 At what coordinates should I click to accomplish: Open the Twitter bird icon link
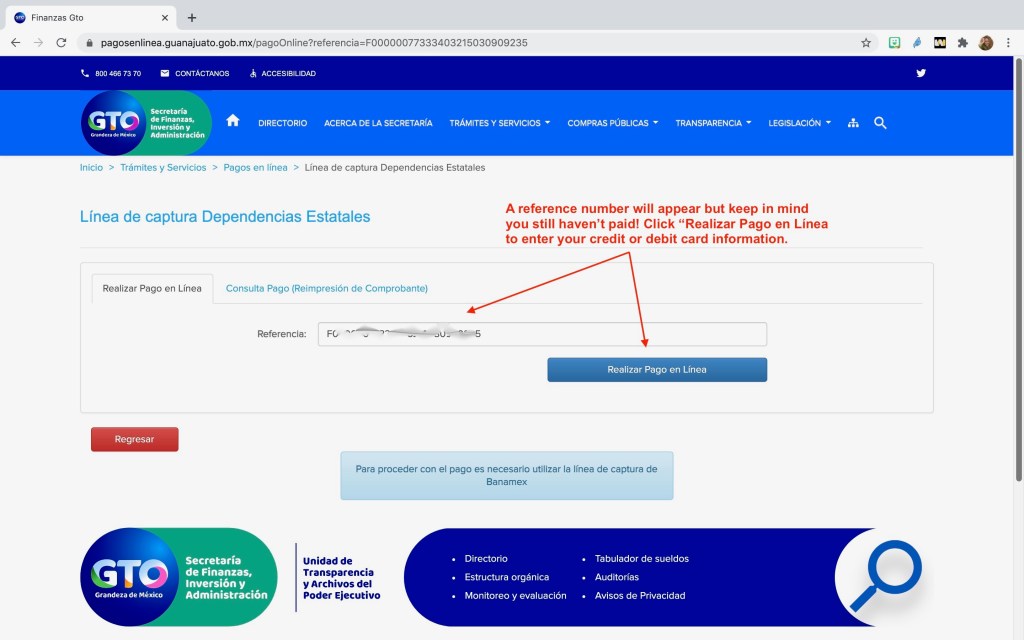coord(921,73)
